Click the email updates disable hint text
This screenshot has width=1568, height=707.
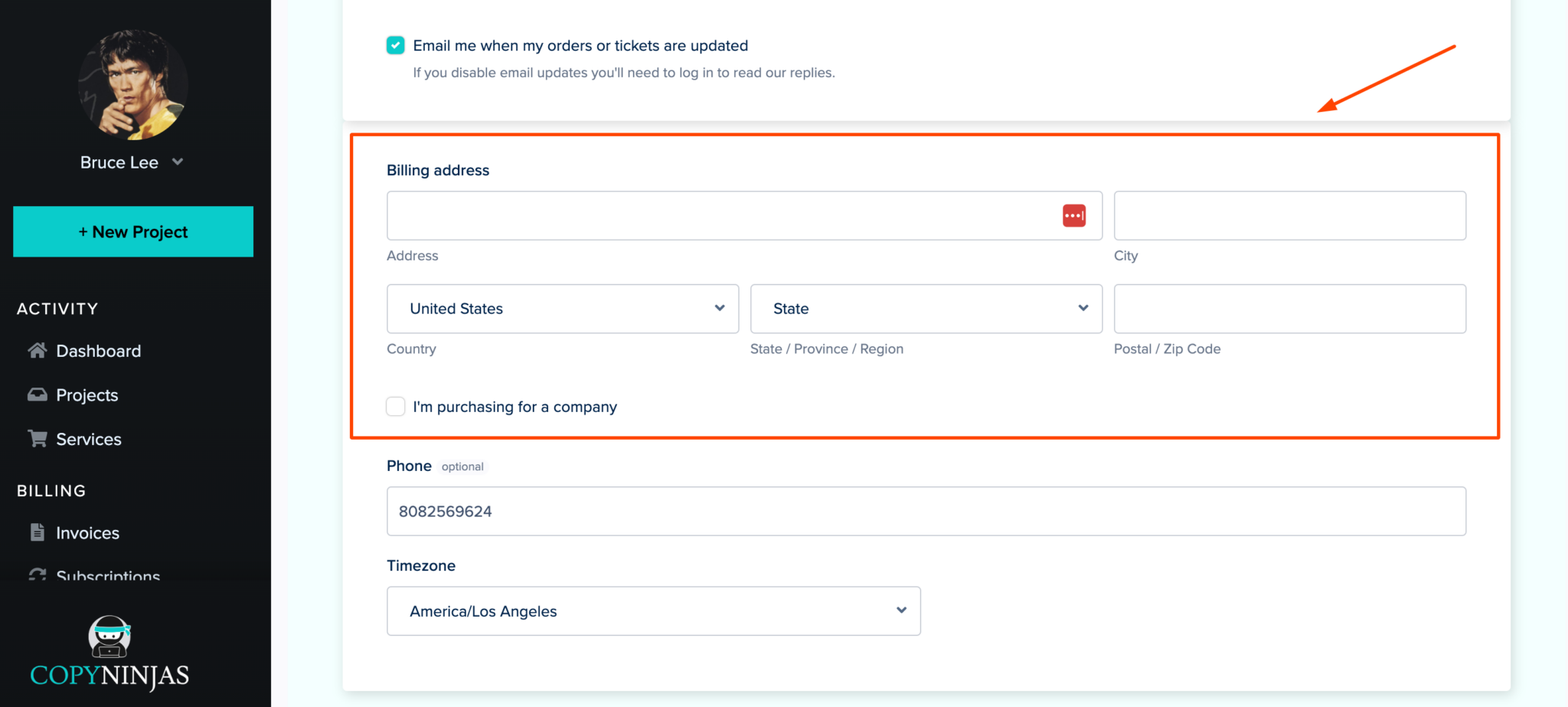pos(624,73)
